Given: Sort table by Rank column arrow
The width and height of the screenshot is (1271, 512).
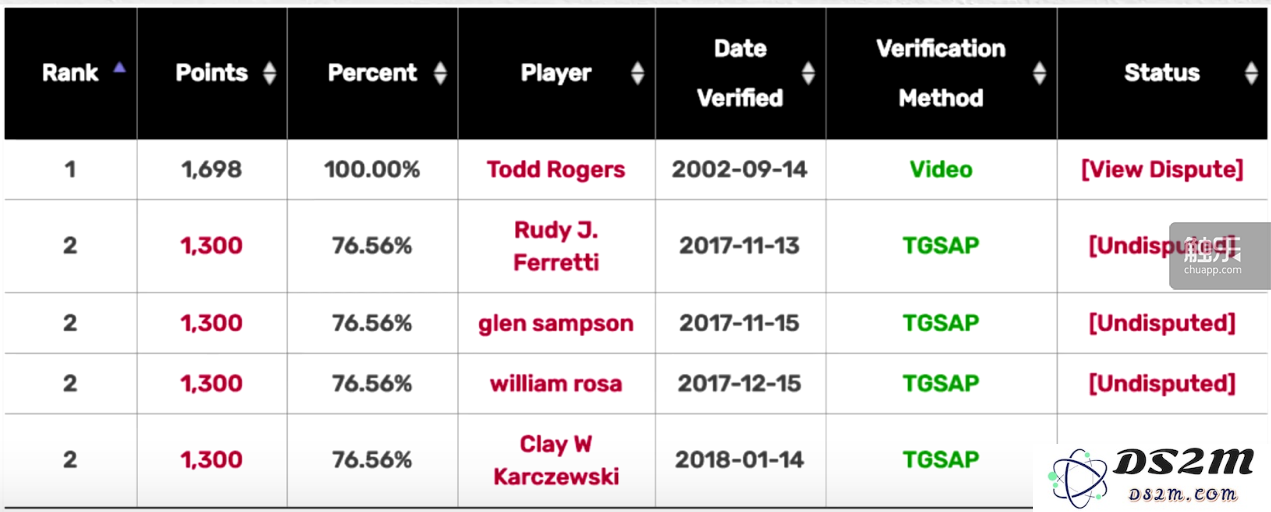Looking at the screenshot, I should (x=120, y=68).
